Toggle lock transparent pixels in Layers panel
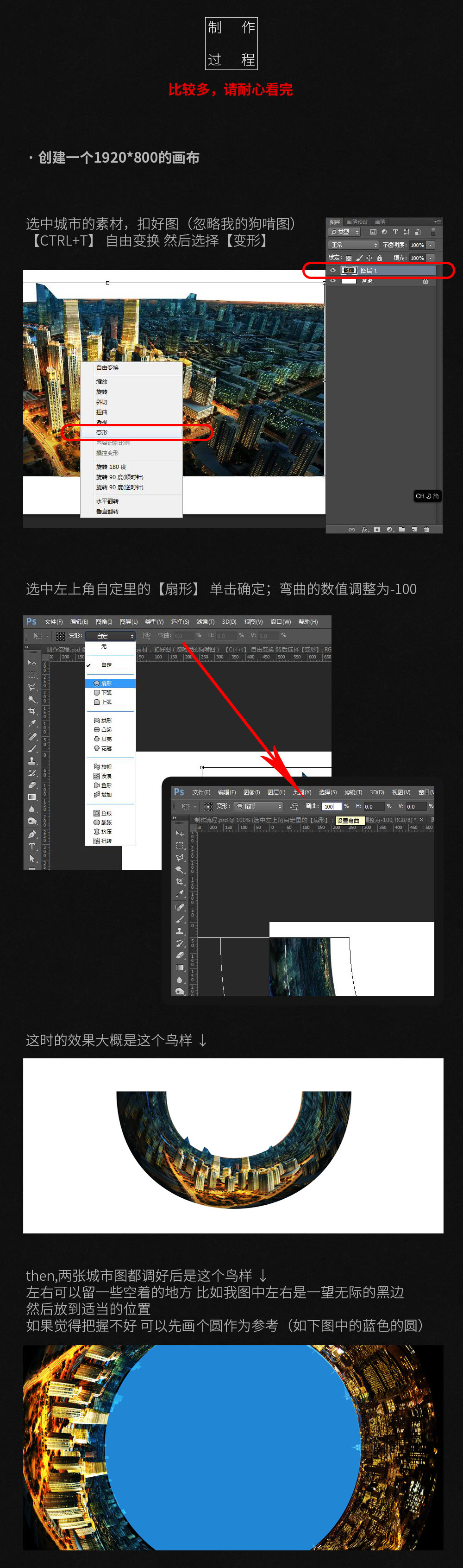The height and width of the screenshot is (1568, 463). click(x=349, y=258)
